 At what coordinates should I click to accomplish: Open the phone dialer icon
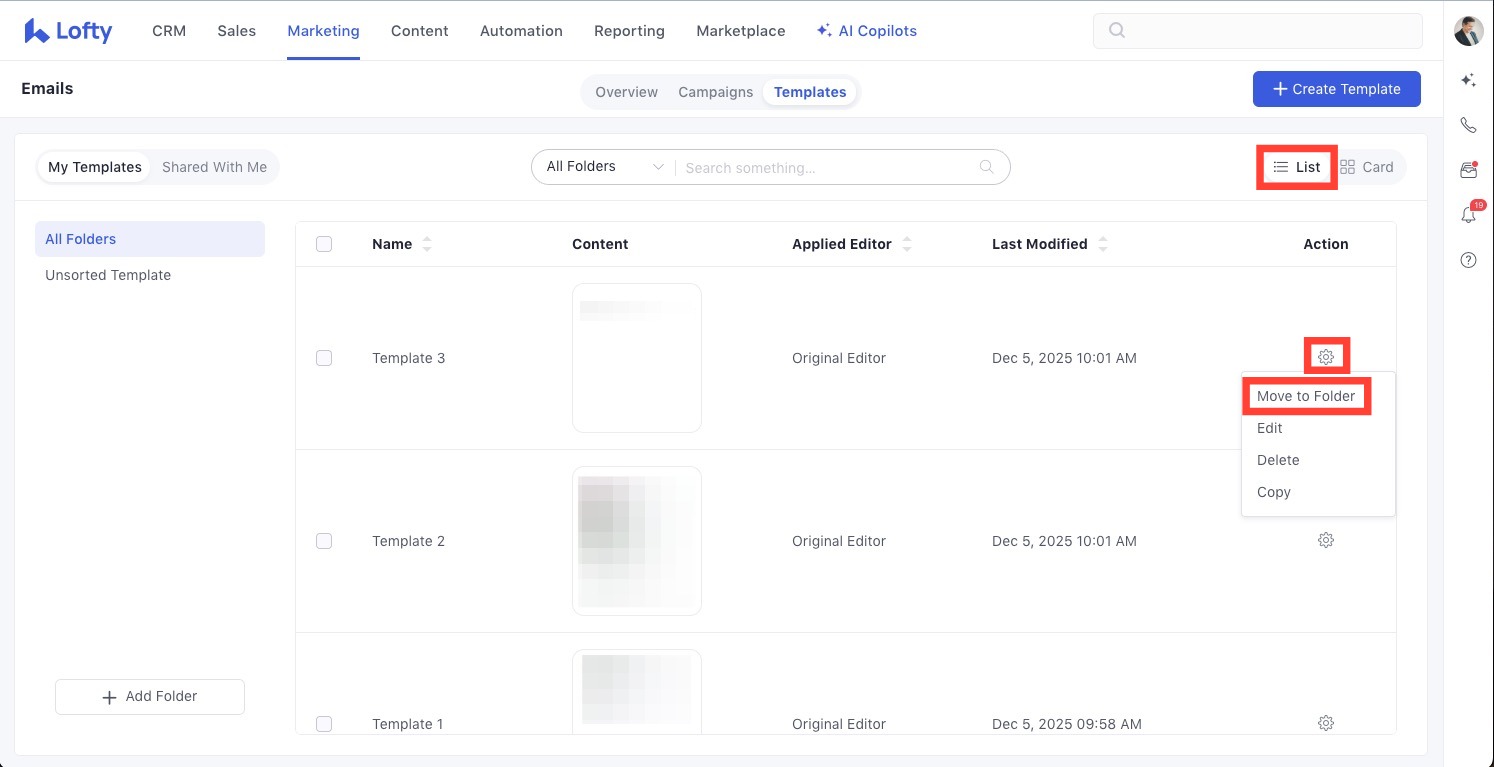(1468, 125)
